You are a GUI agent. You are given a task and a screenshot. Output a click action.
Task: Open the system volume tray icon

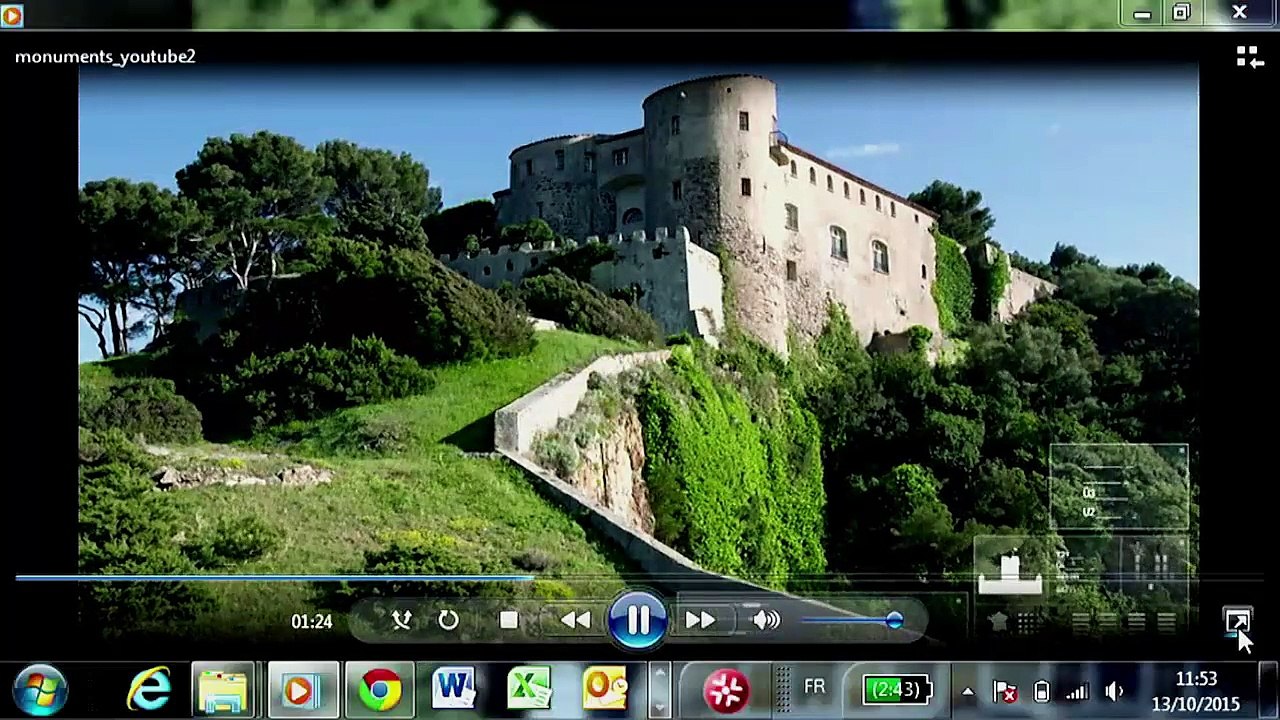1114,691
